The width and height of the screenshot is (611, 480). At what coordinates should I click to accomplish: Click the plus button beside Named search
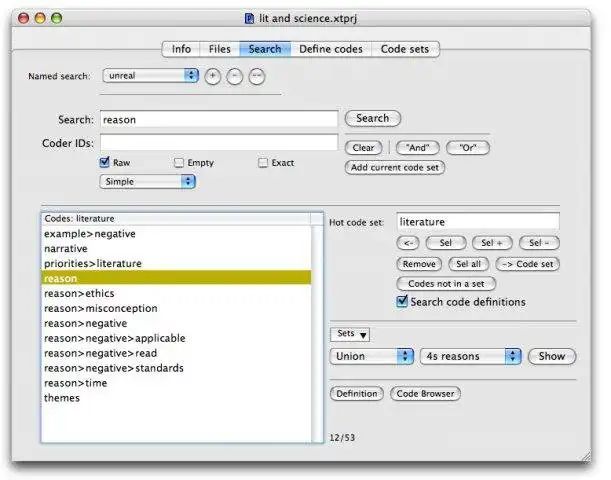point(213,76)
